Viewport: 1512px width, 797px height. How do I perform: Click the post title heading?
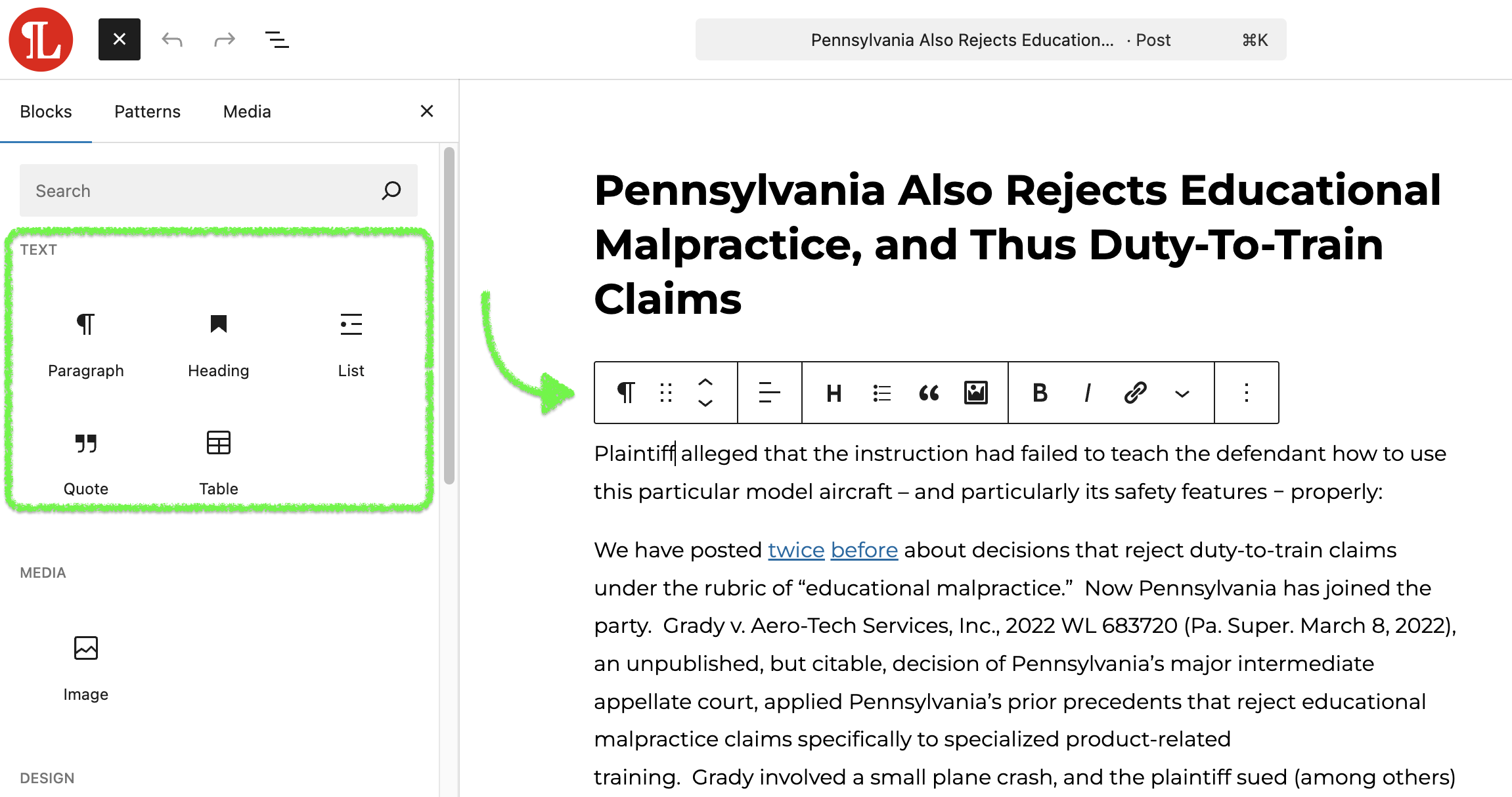pos(1017,244)
